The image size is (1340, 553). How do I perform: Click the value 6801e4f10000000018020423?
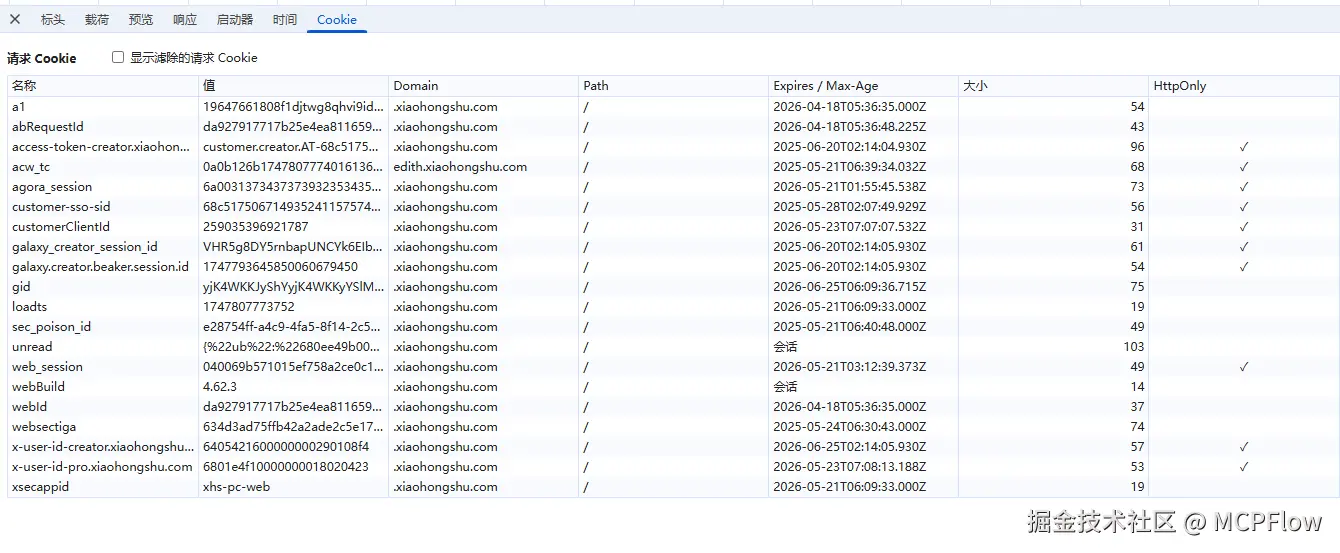[286, 467]
